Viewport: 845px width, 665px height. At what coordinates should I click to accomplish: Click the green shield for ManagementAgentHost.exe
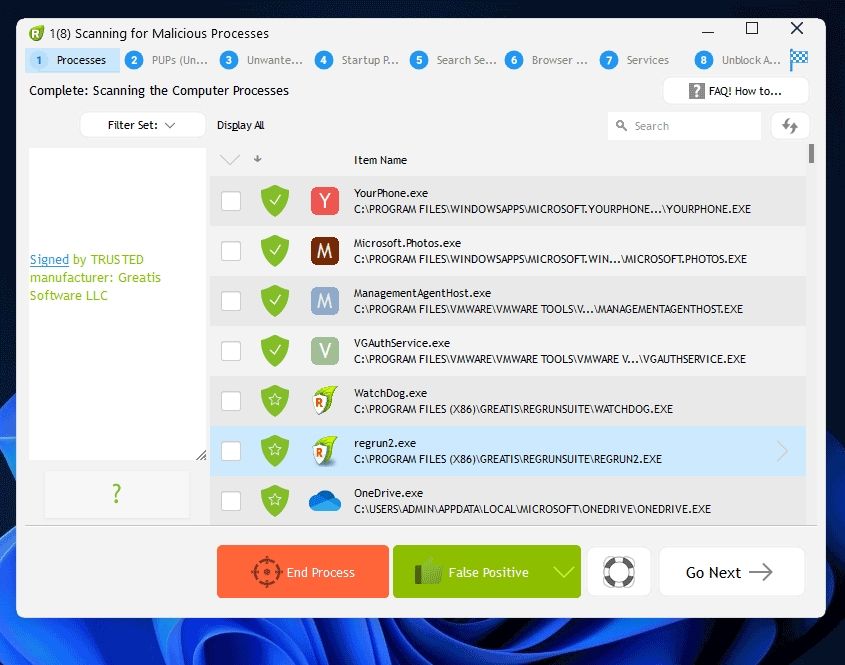[x=275, y=301]
